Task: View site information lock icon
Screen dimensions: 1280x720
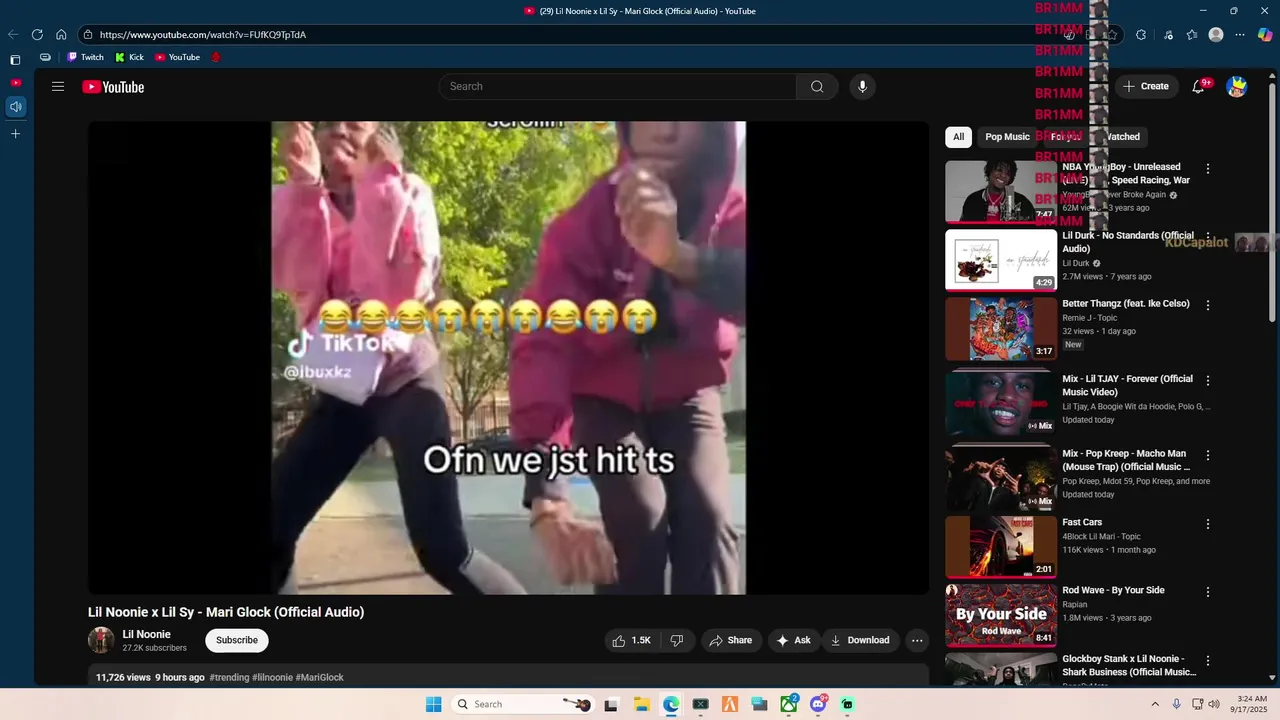Action: (x=89, y=34)
